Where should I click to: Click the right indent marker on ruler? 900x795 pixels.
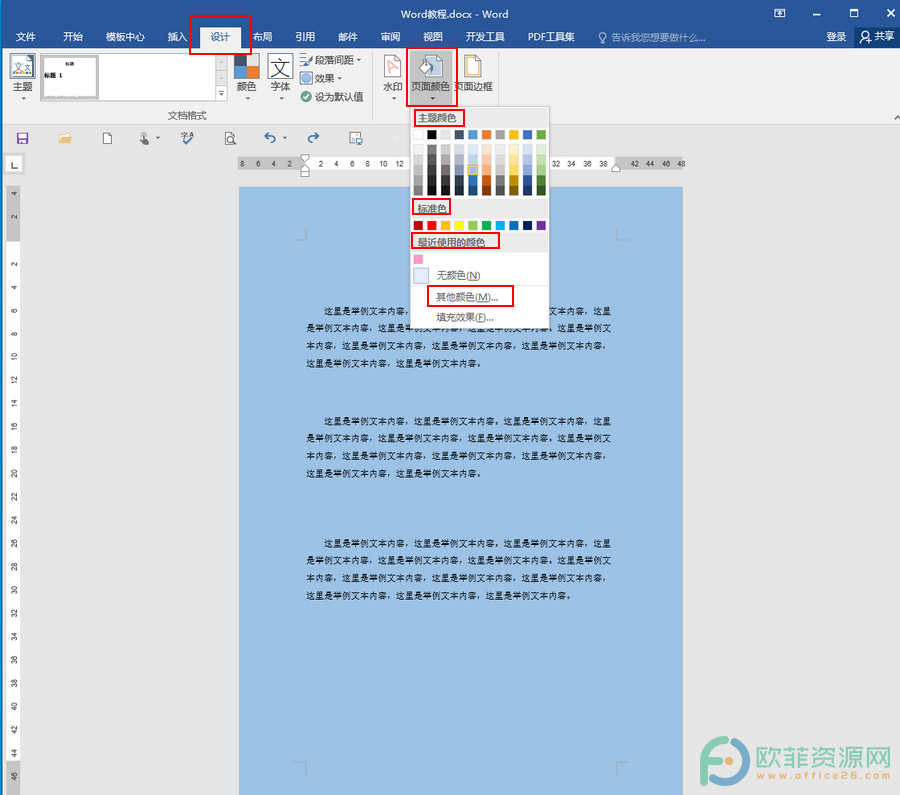tap(616, 168)
